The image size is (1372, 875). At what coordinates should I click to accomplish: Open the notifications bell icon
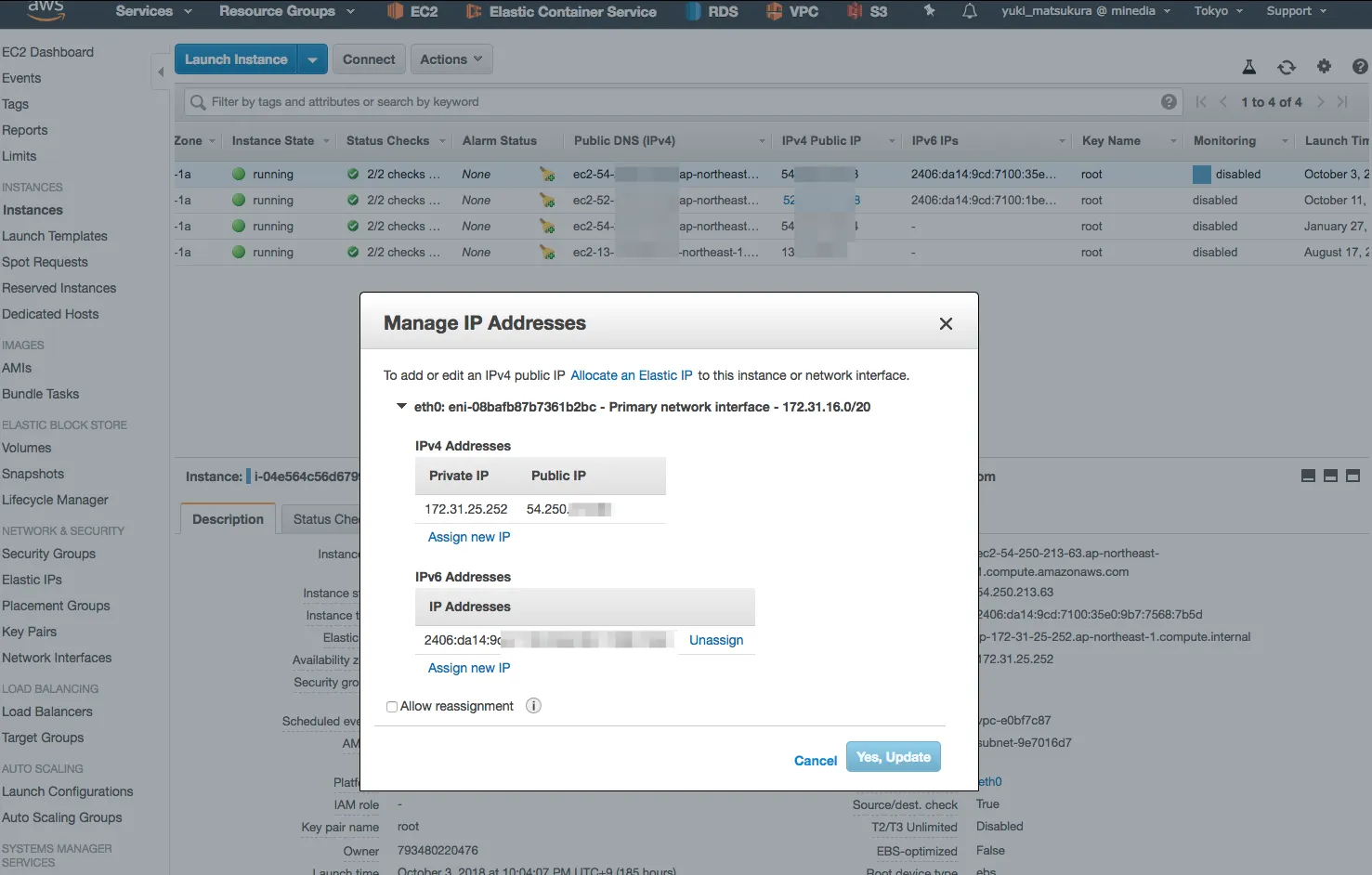(x=969, y=11)
